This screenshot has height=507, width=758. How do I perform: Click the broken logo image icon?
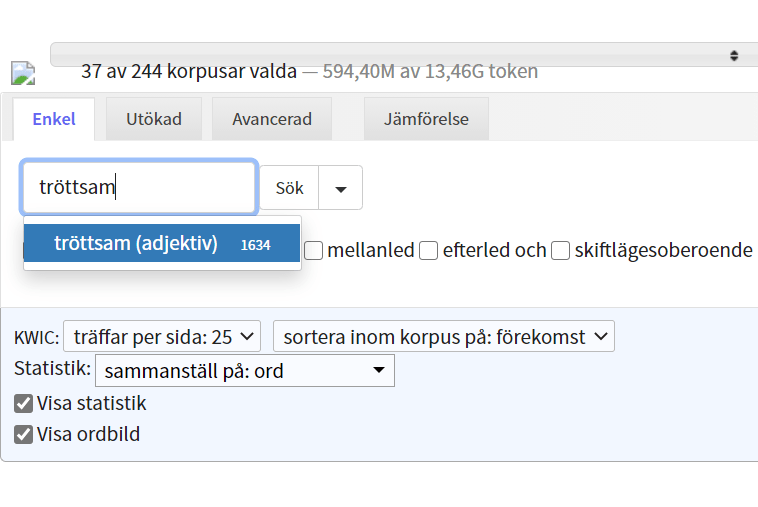click(23, 73)
